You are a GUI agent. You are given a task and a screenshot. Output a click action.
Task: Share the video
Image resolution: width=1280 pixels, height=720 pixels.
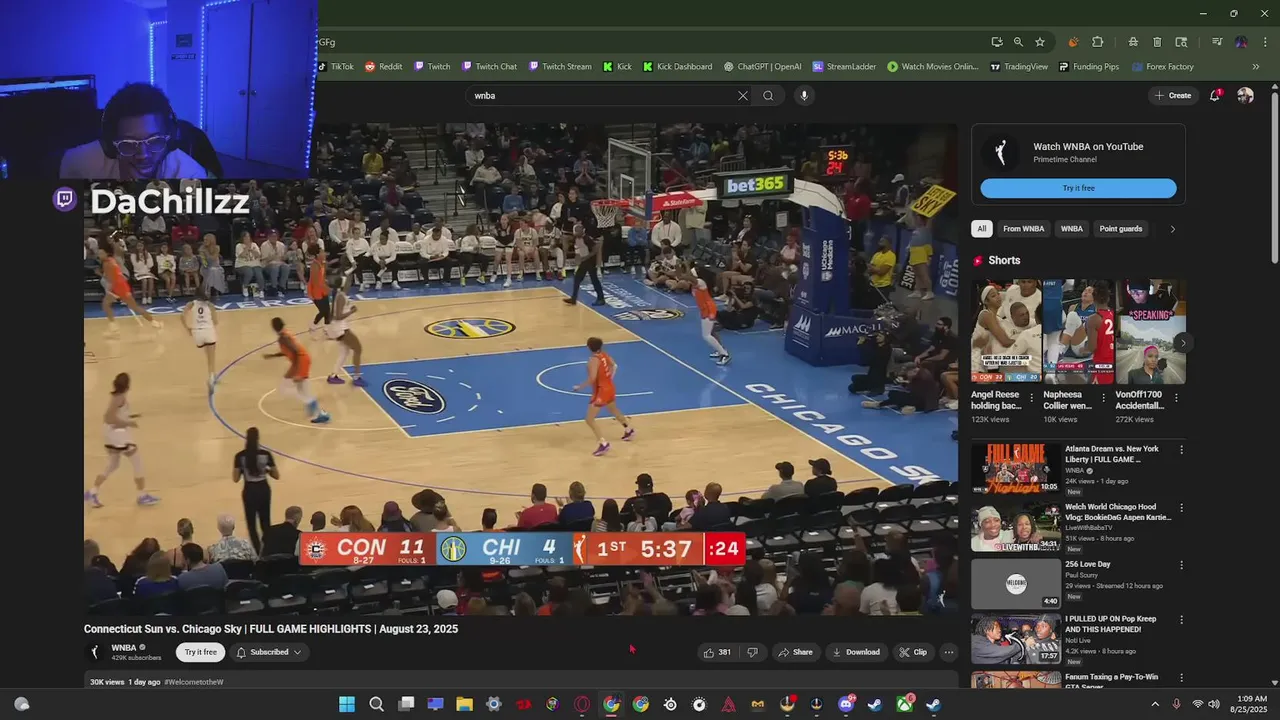(x=795, y=652)
